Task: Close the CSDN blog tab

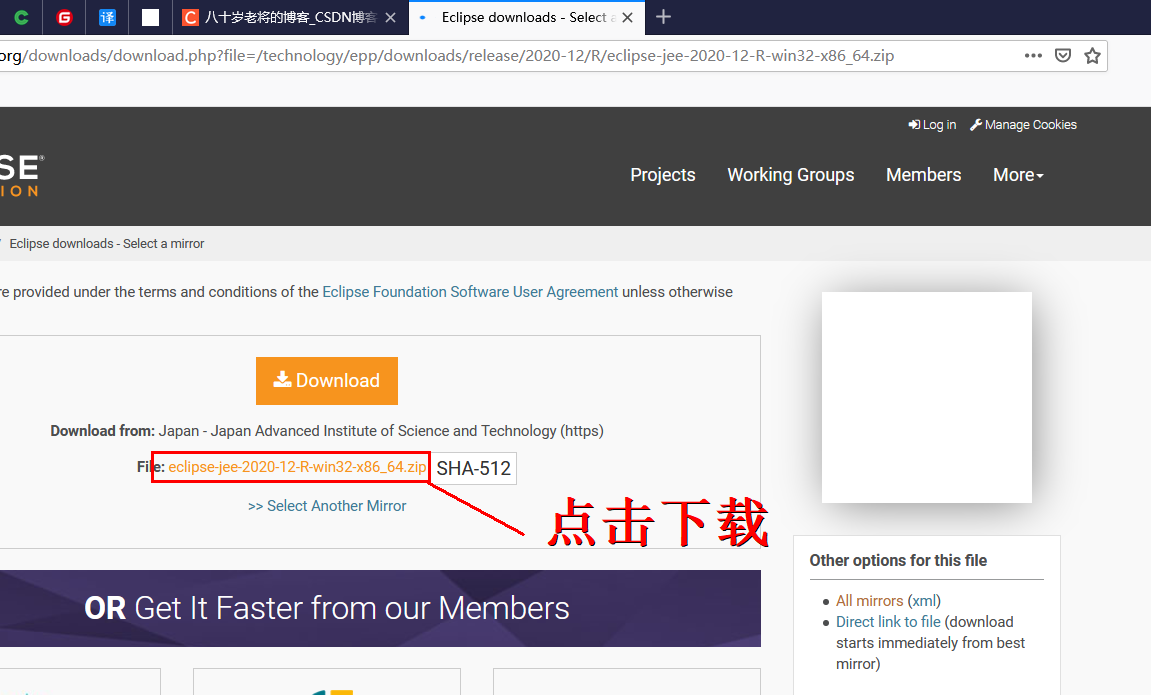Action: tap(391, 18)
